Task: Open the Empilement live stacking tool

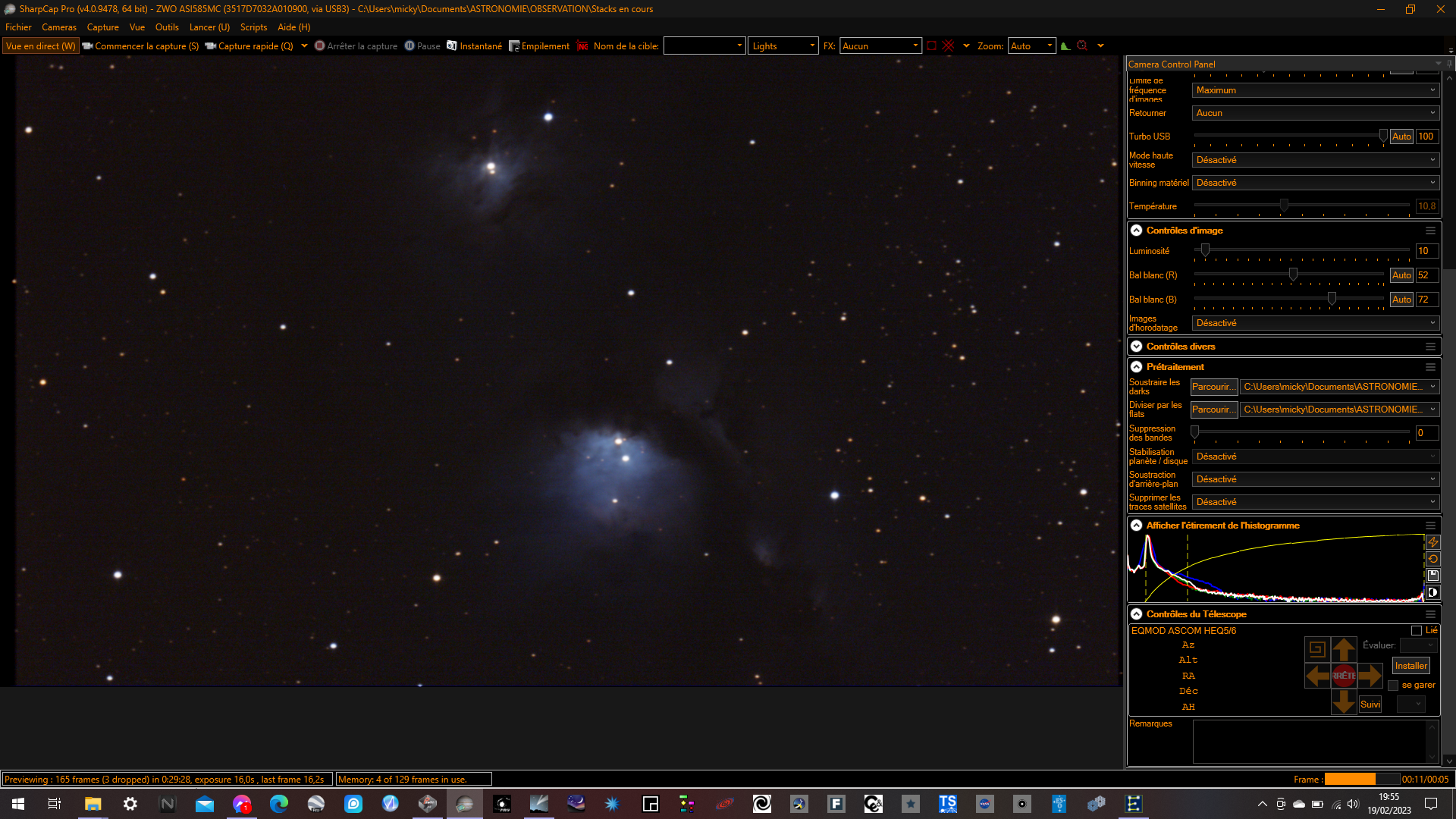Action: [x=539, y=45]
